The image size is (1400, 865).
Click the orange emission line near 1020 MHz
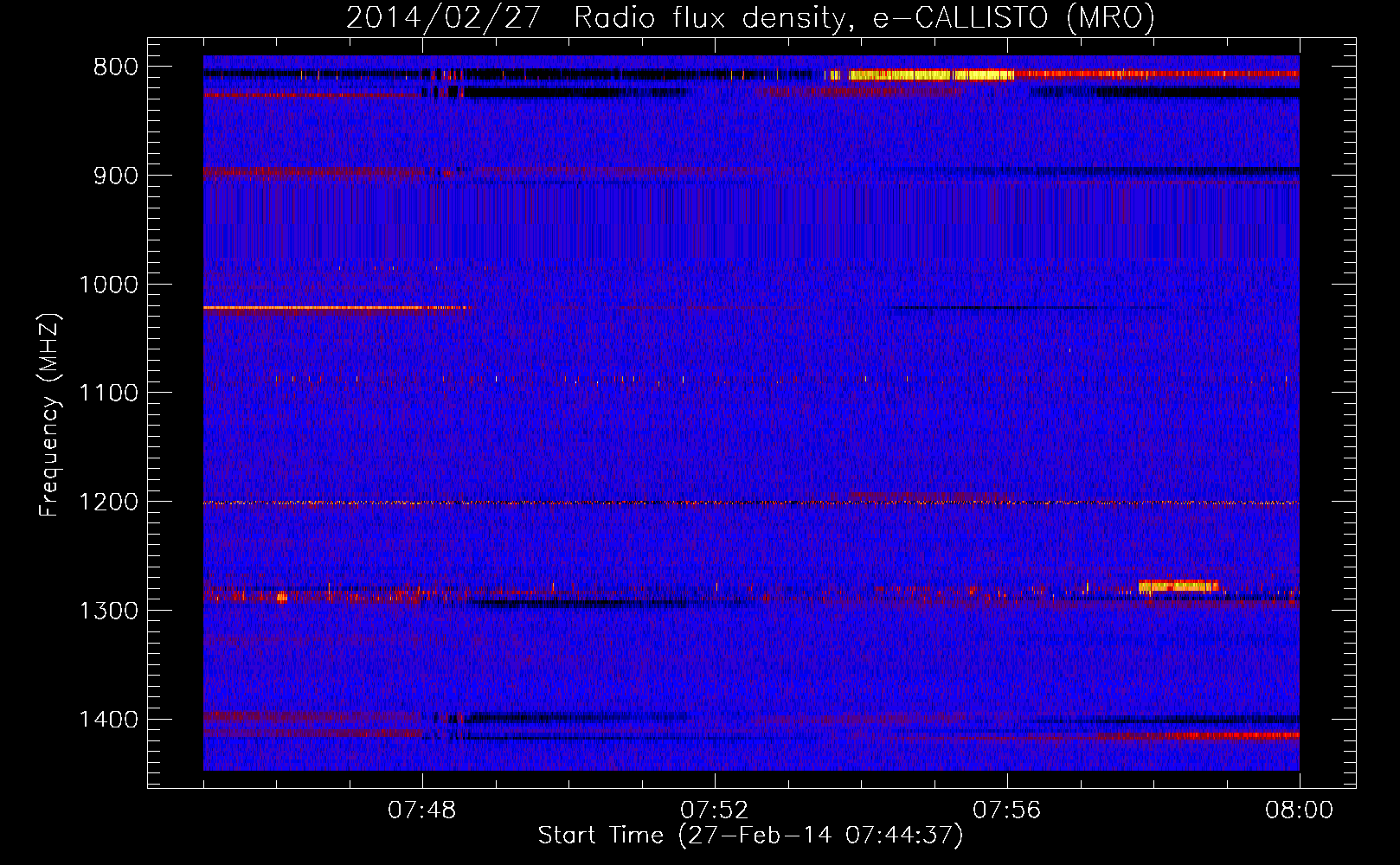tap(337, 307)
